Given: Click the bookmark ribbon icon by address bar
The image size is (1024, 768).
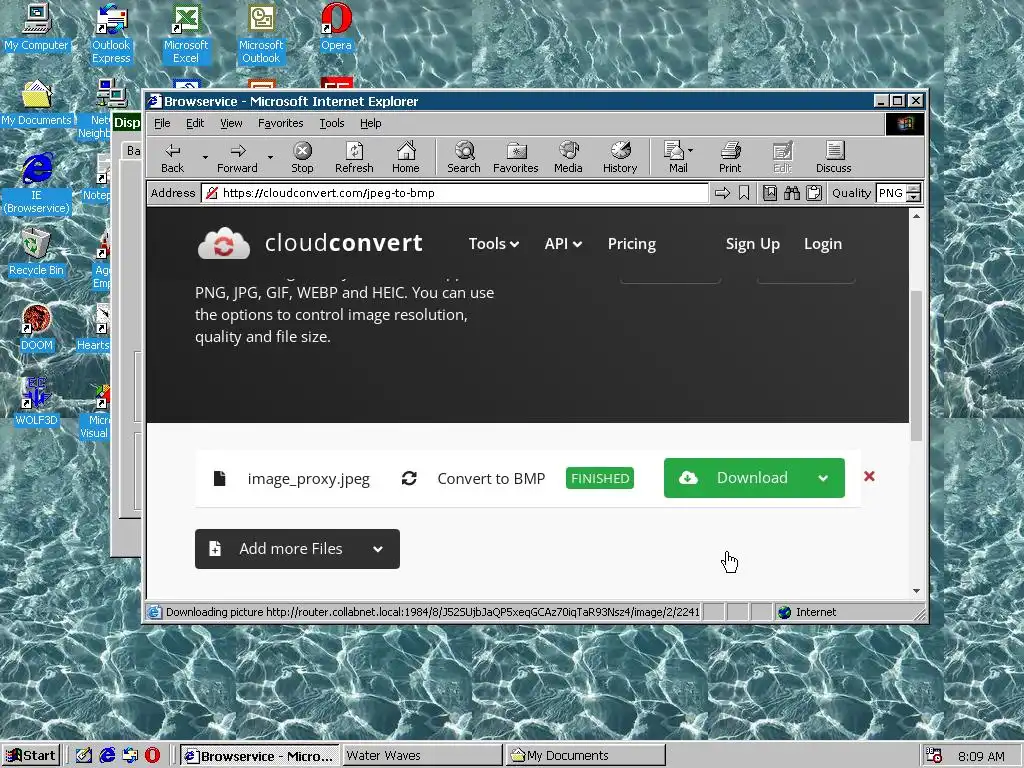Looking at the screenshot, I should (744, 193).
